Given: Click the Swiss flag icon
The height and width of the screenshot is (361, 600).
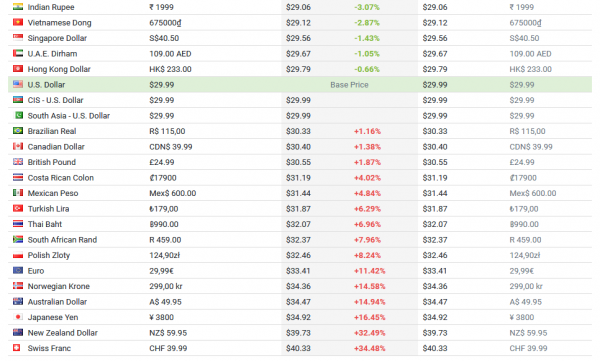Looking at the screenshot, I should click(16, 348).
